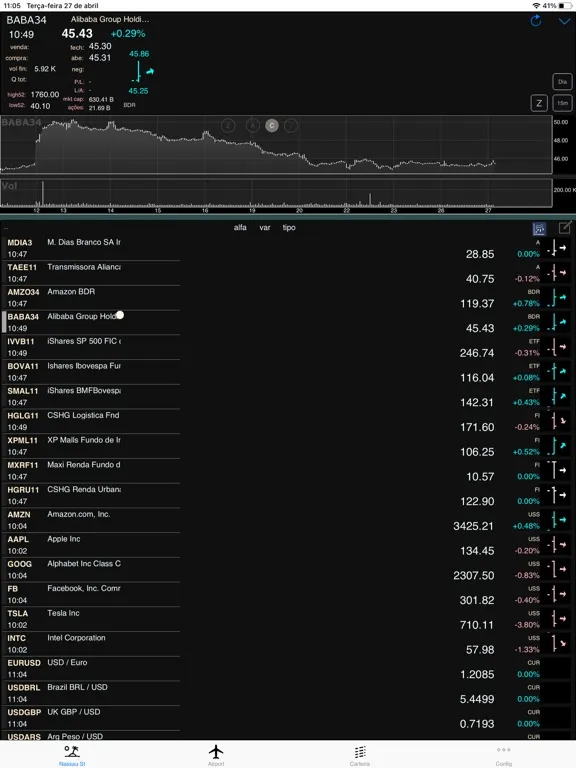Tap the battery indicator in status bar

click(565, 5)
